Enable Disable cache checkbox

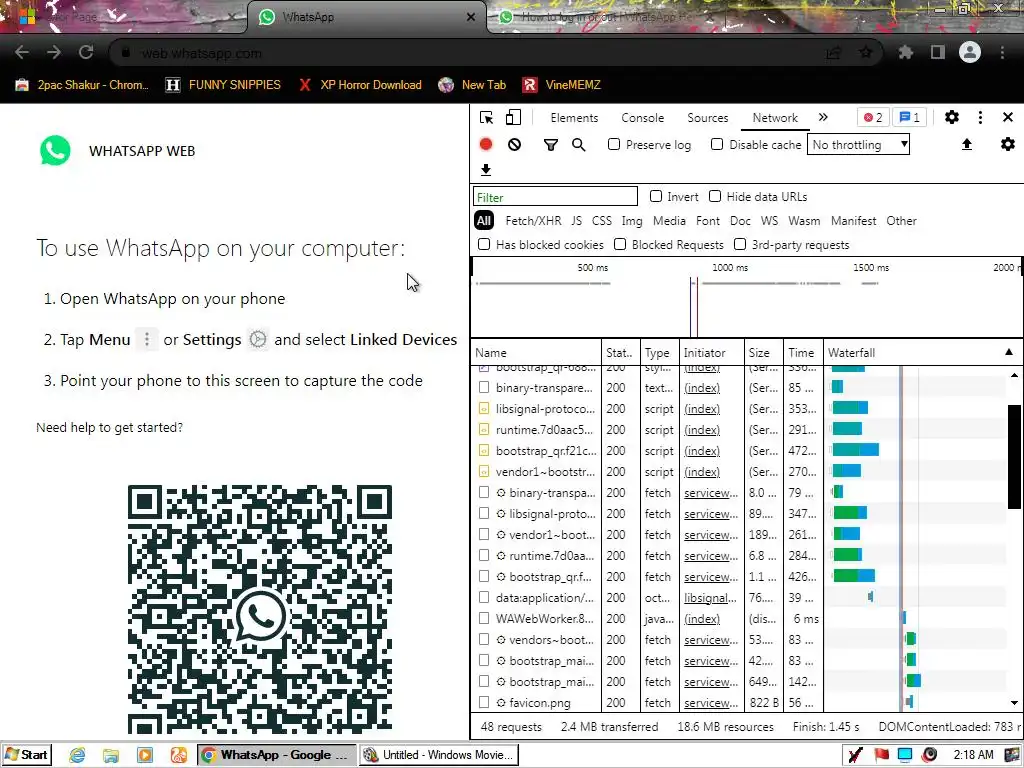coord(717,144)
